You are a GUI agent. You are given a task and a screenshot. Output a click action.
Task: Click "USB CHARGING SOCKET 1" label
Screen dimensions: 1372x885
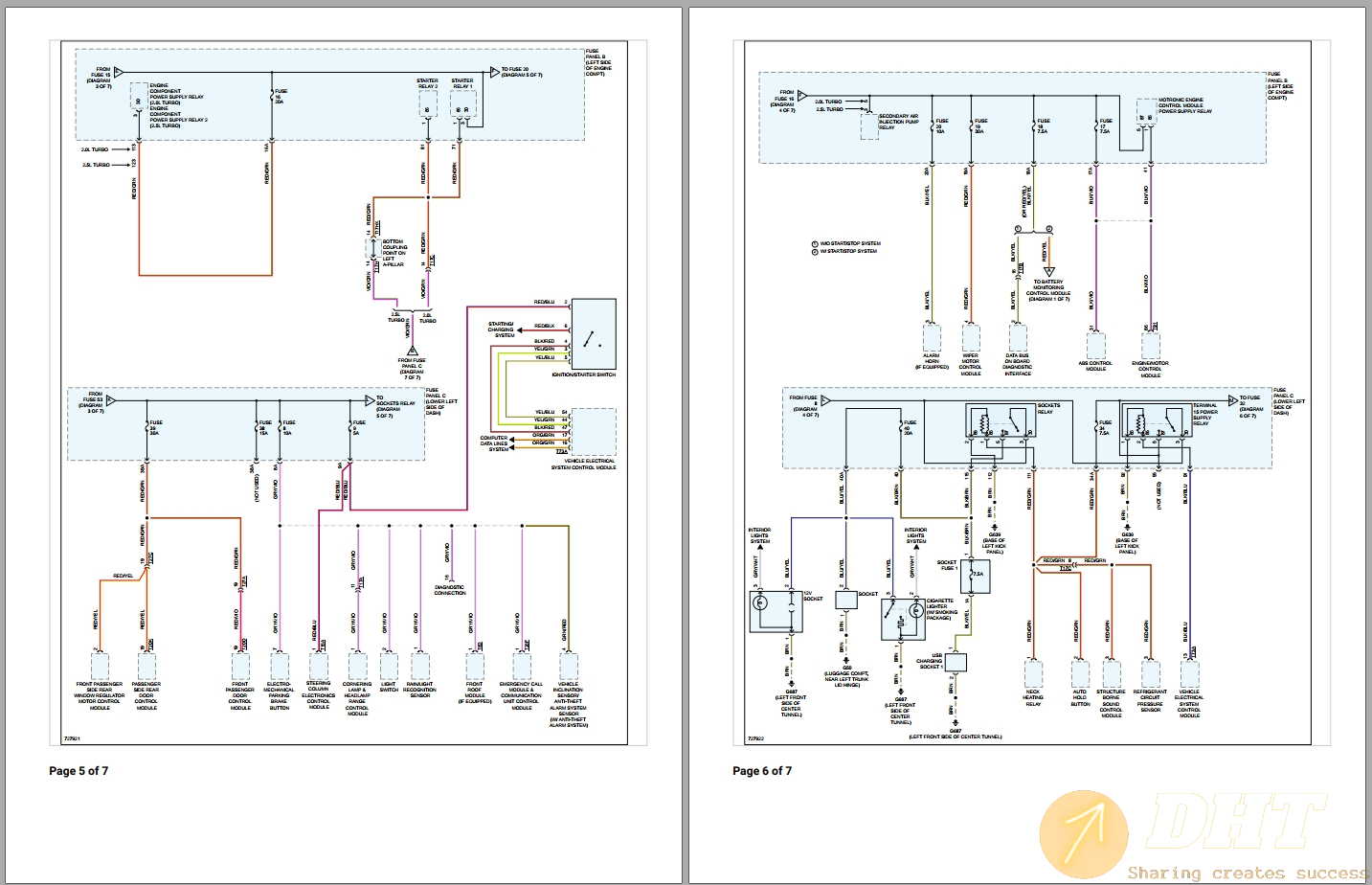930,661
